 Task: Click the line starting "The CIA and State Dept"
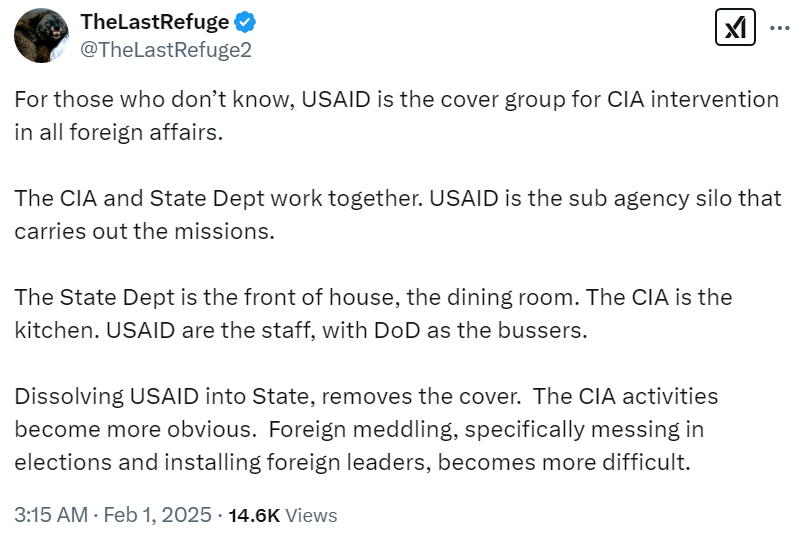coord(398,198)
